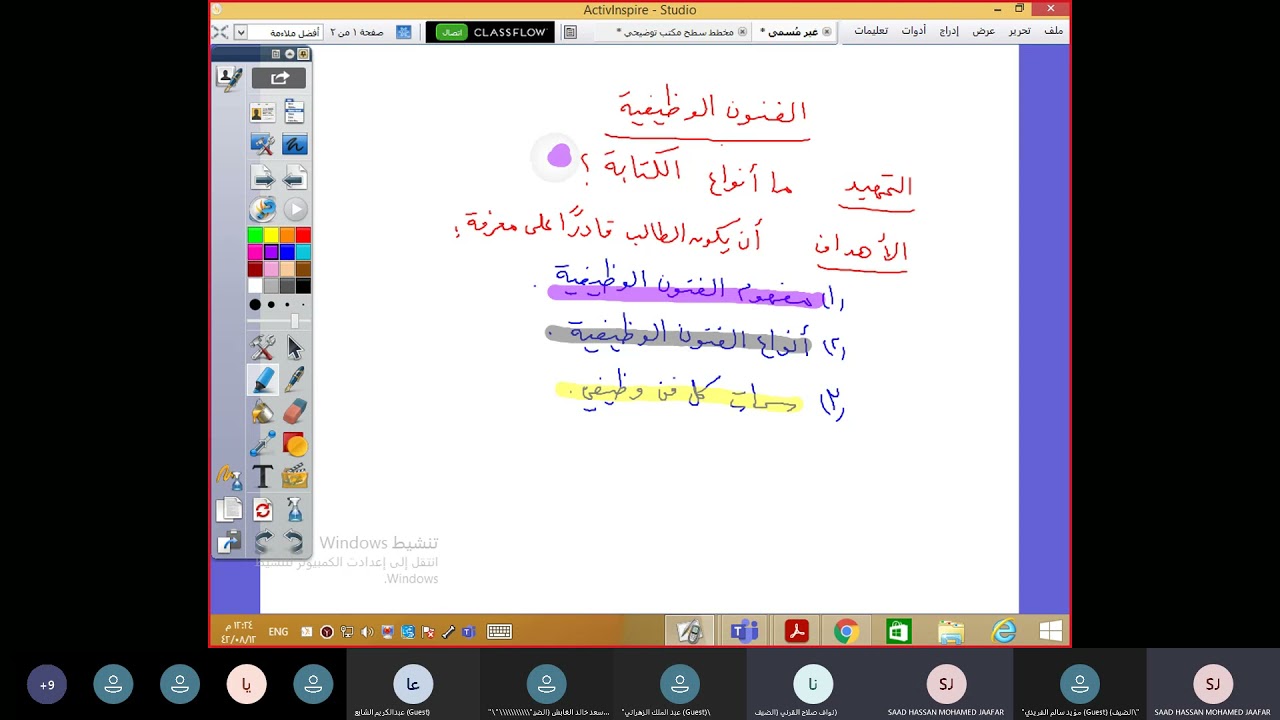
Task: Click the ClassFlow اتصال connect button
Action: tap(452, 32)
